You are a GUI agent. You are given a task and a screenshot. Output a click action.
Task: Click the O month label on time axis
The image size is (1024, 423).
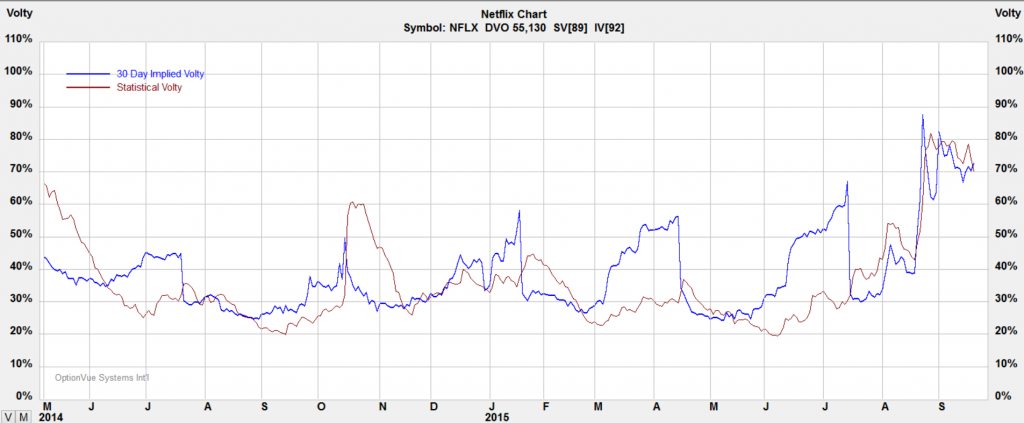tap(321, 406)
